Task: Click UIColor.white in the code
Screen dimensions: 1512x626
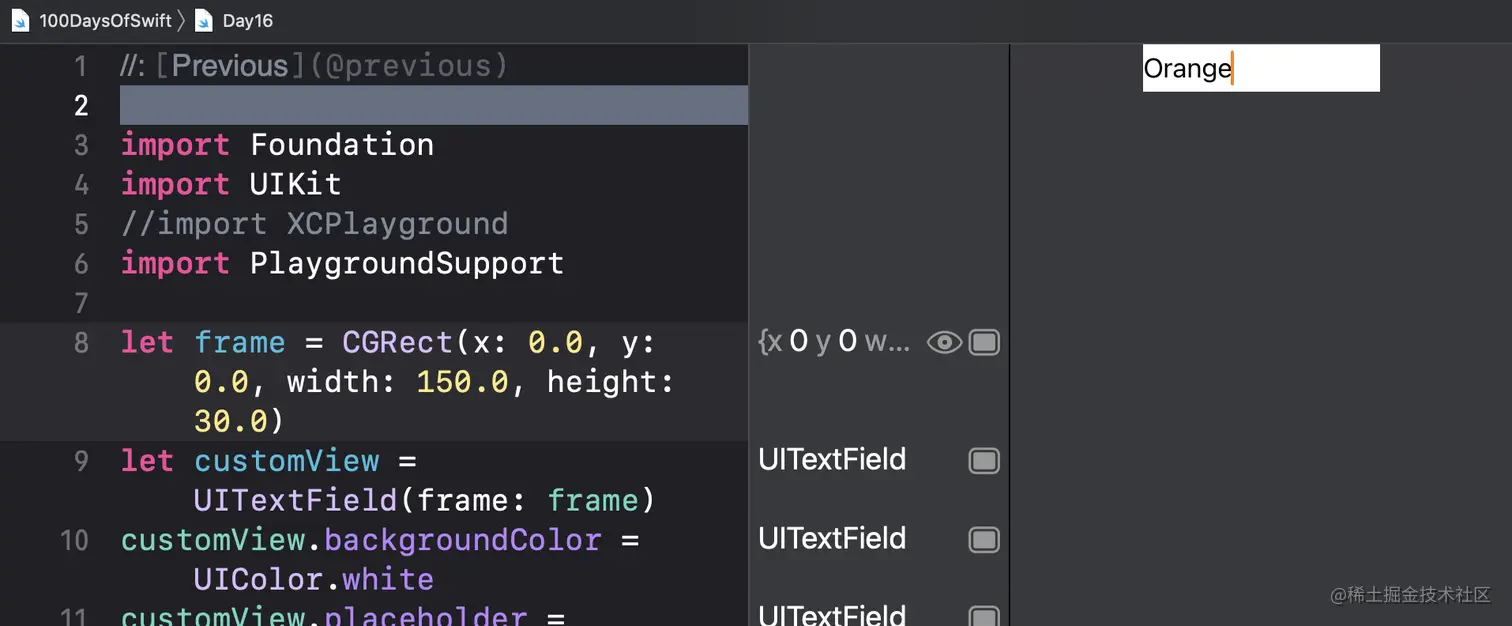Action: tap(313, 579)
